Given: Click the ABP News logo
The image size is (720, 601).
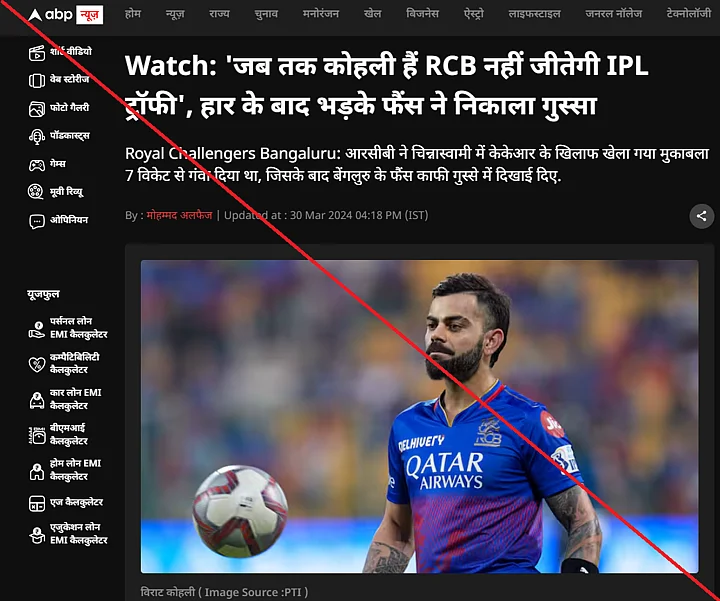Looking at the screenshot, I should pyautogui.click(x=65, y=15).
